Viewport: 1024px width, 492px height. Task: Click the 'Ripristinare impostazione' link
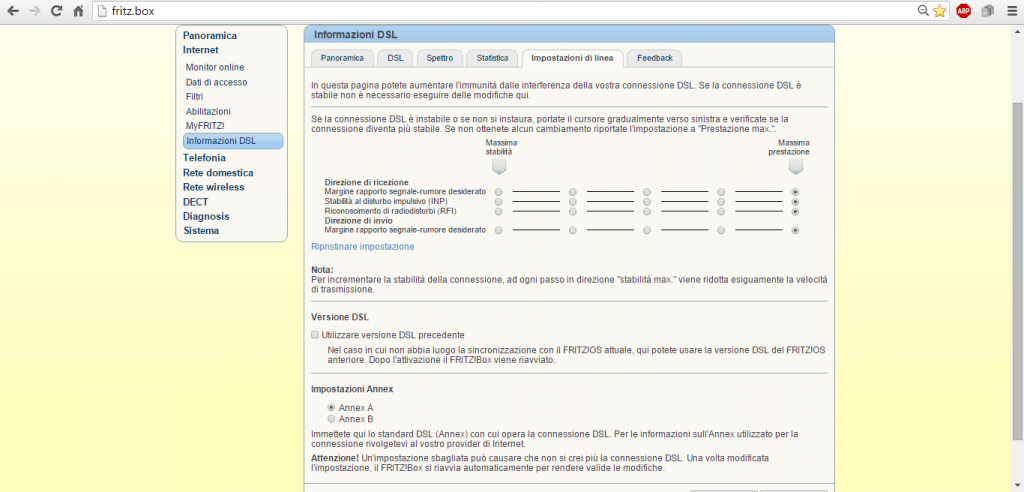tap(362, 246)
